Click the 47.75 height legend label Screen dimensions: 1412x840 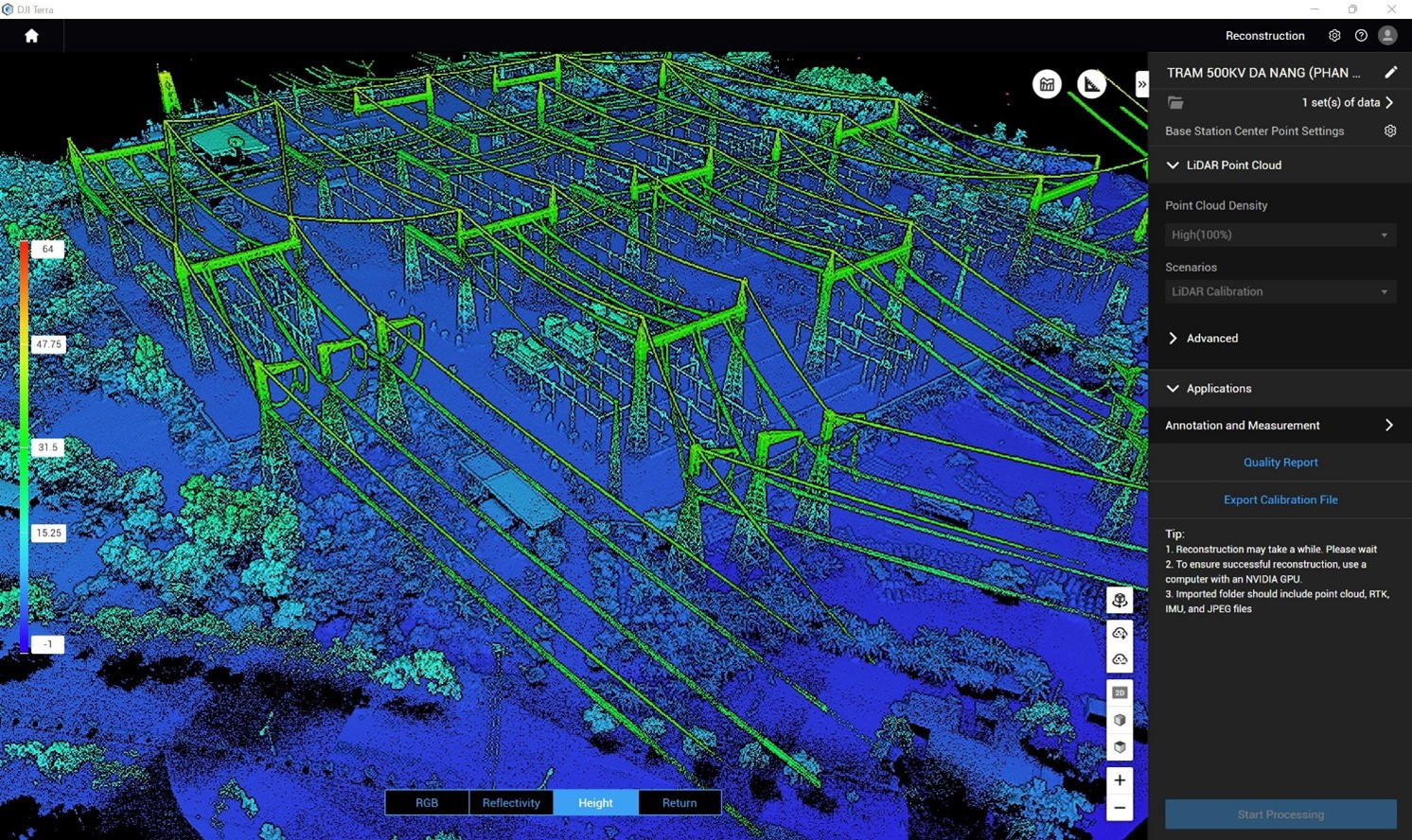point(48,344)
